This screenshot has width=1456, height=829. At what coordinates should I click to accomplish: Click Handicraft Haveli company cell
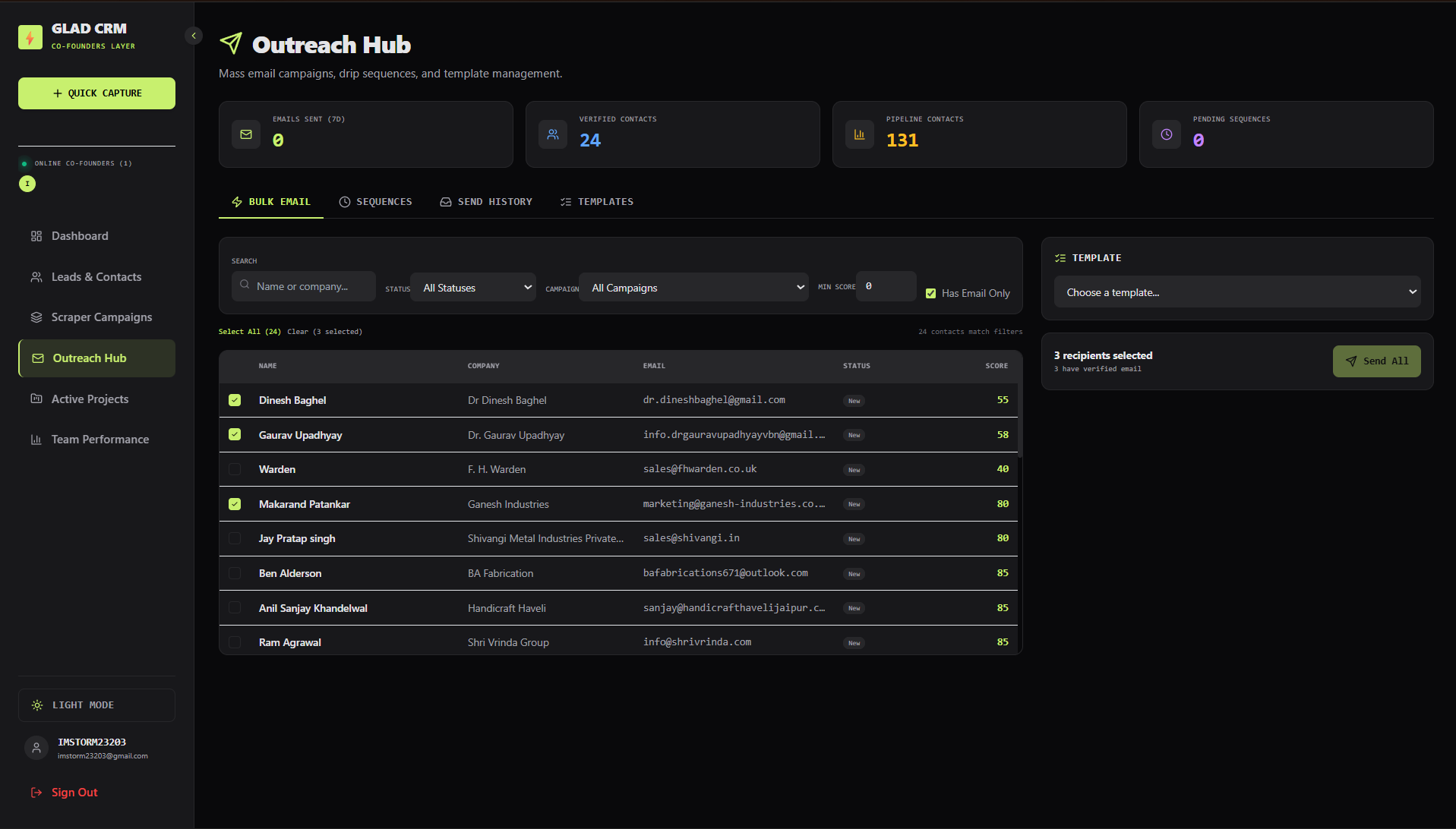click(x=507, y=608)
